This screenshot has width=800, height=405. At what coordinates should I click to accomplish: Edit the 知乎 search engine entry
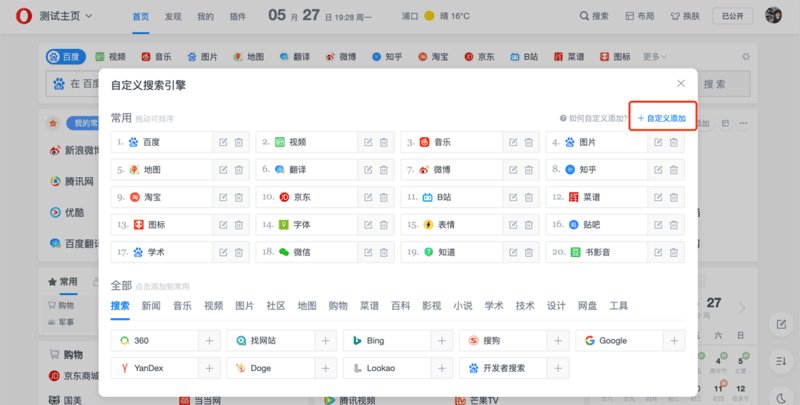click(658, 170)
